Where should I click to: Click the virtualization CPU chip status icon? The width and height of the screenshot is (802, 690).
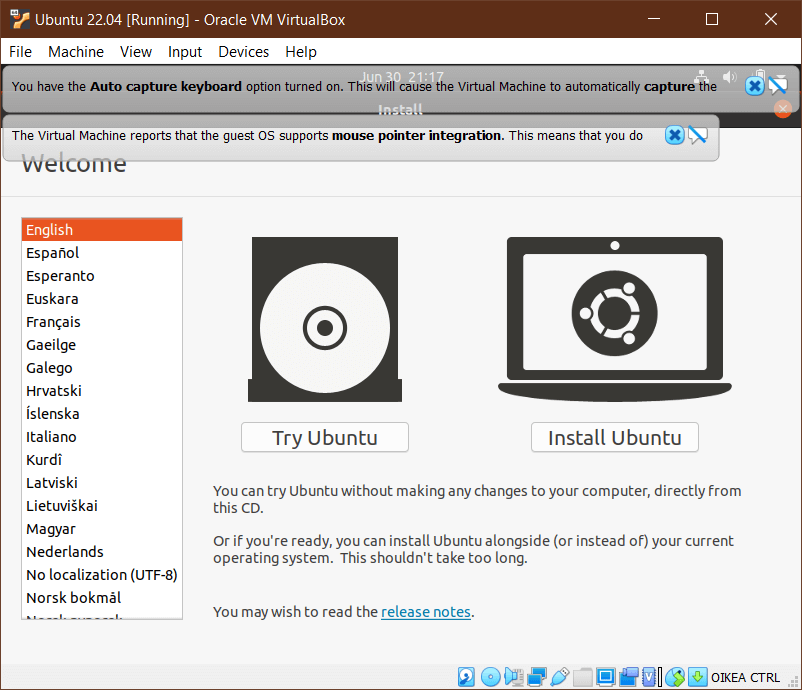point(649,677)
